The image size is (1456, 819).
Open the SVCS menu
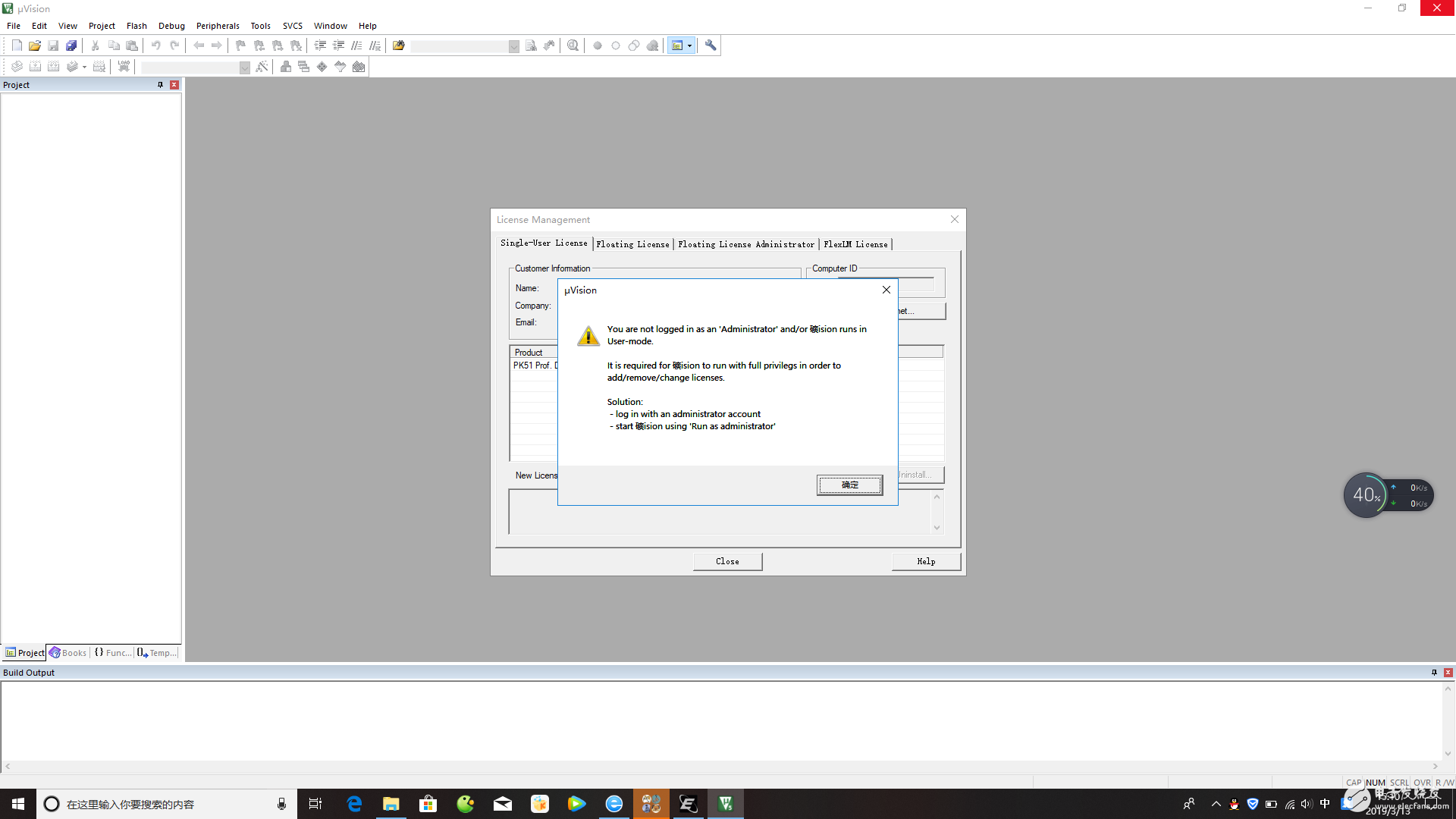(293, 26)
